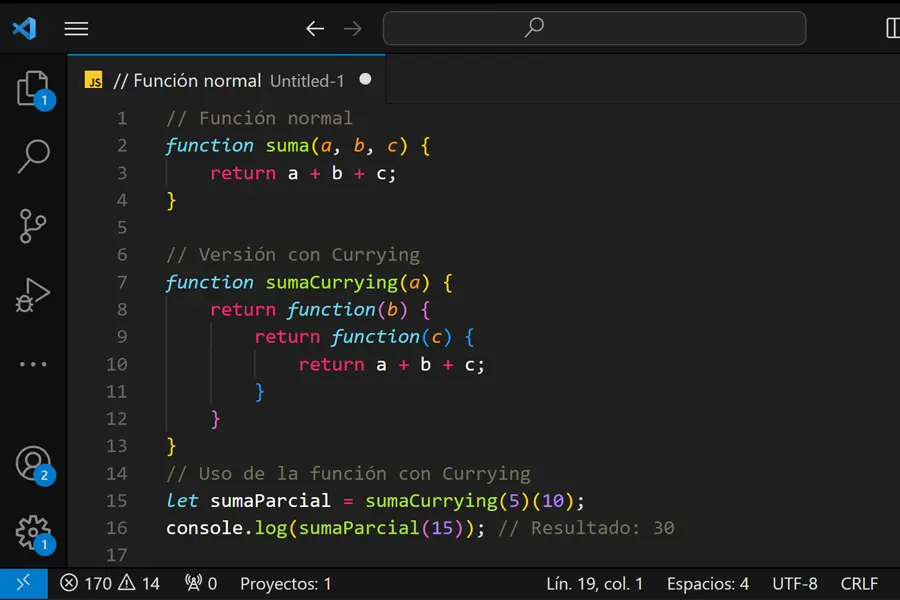Viewport: 900px width, 600px height.
Task: Click line number 17 in gutter
Action: coord(117,555)
